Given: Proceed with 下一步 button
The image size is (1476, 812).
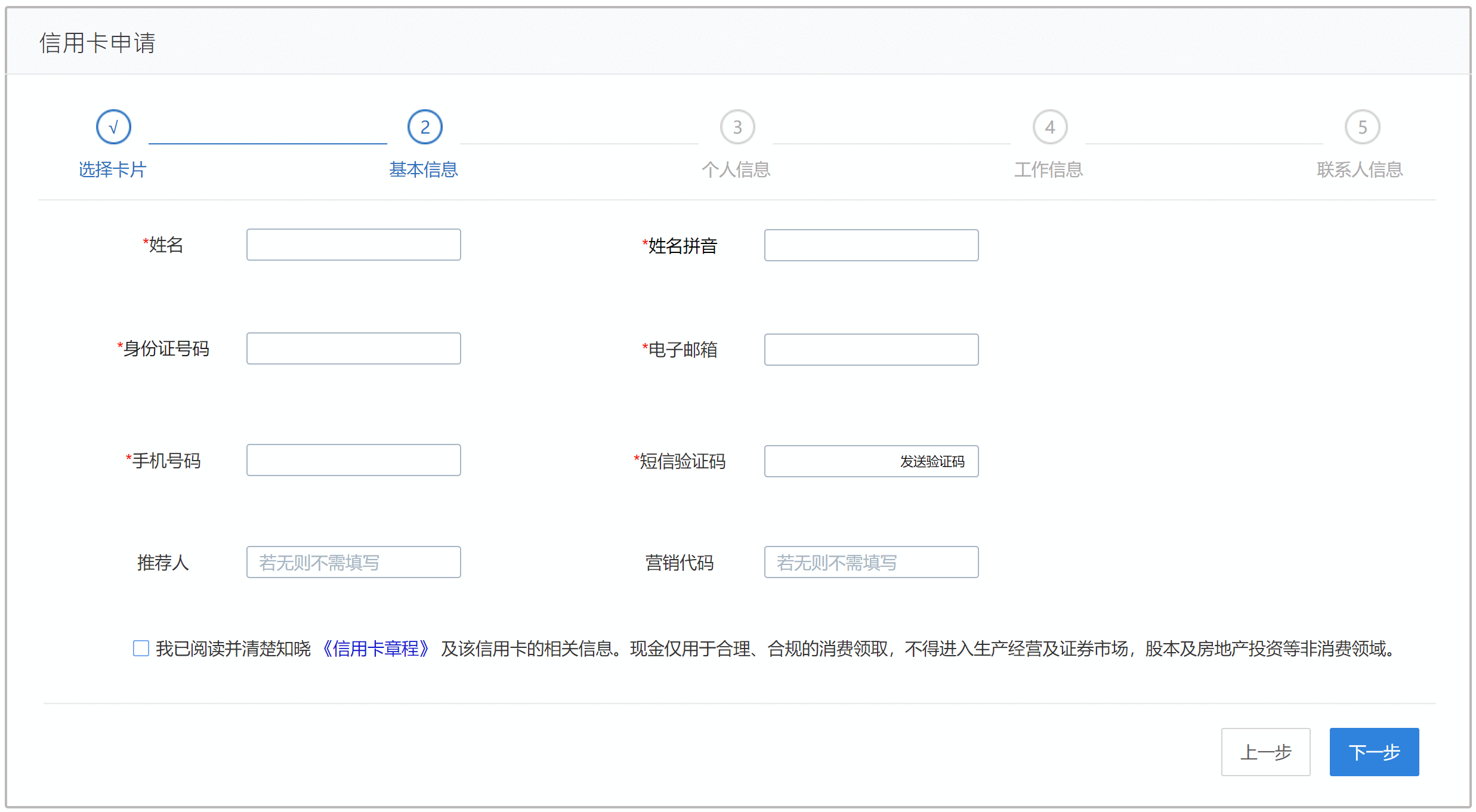Looking at the screenshot, I should [1375, 752].
